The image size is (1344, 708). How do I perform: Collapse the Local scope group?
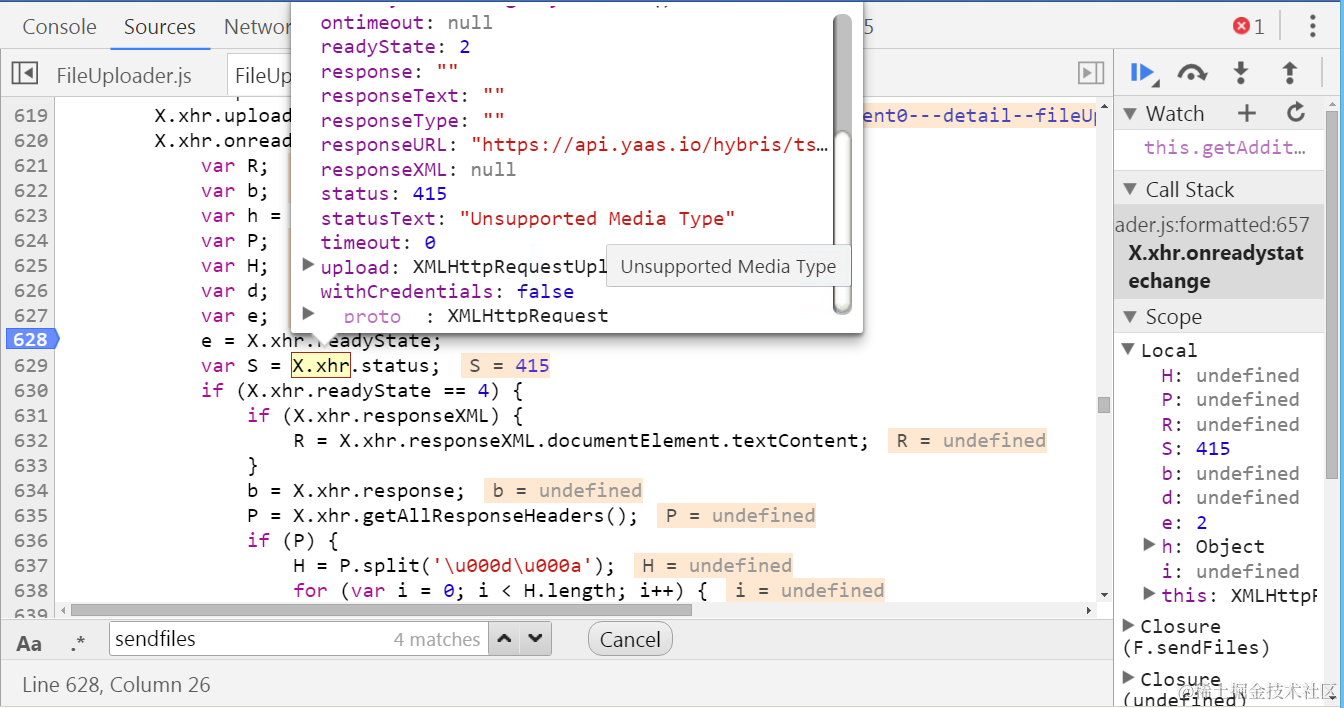[x=1128, y=350]
